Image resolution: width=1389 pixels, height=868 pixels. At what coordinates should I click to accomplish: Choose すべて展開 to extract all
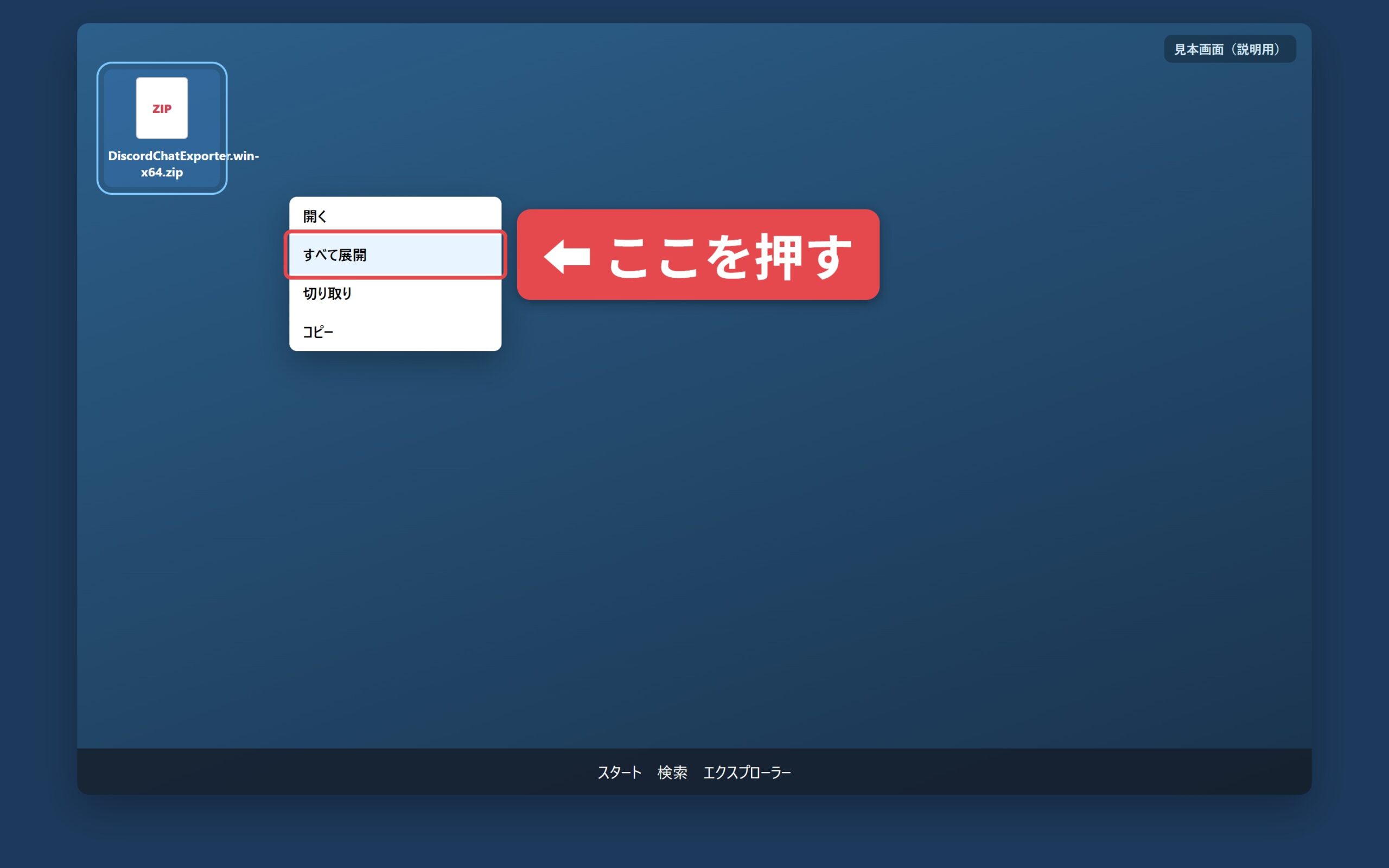pyautogui.click(x=395, y=255)
